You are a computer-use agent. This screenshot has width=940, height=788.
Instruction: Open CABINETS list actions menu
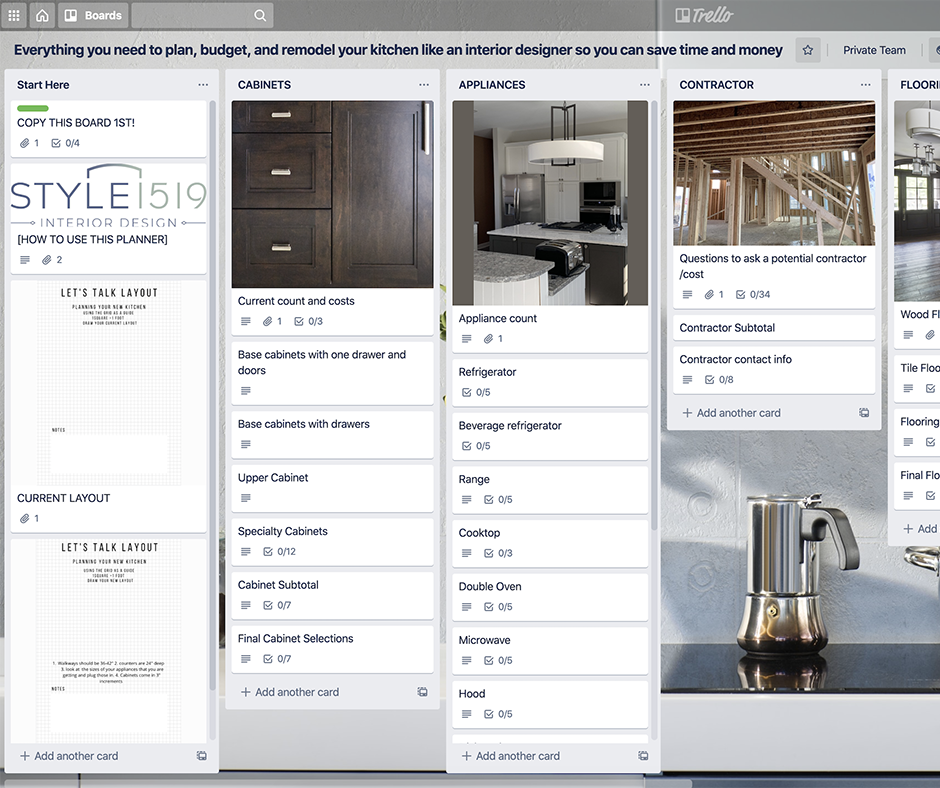424,85
